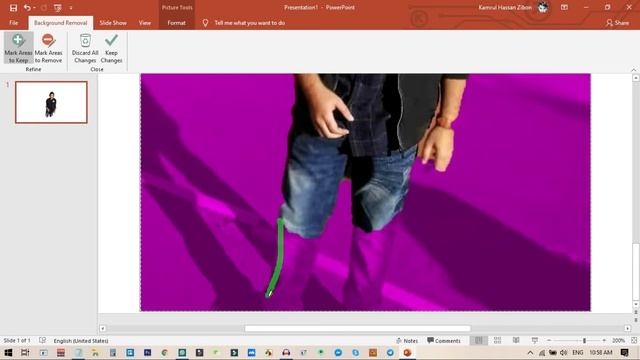Open the Undo history dropdown arrow
The height and width of the screenshot is (360, 640).
click(34, 7)
